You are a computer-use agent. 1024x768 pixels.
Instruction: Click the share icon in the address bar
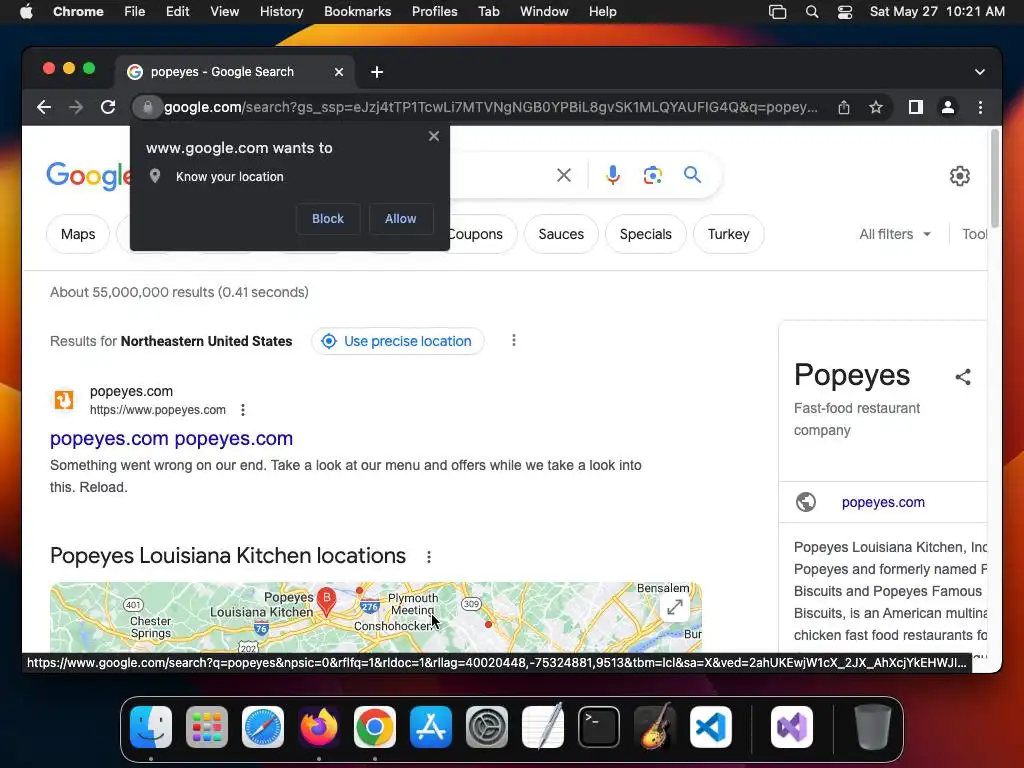tap(844, 107)
